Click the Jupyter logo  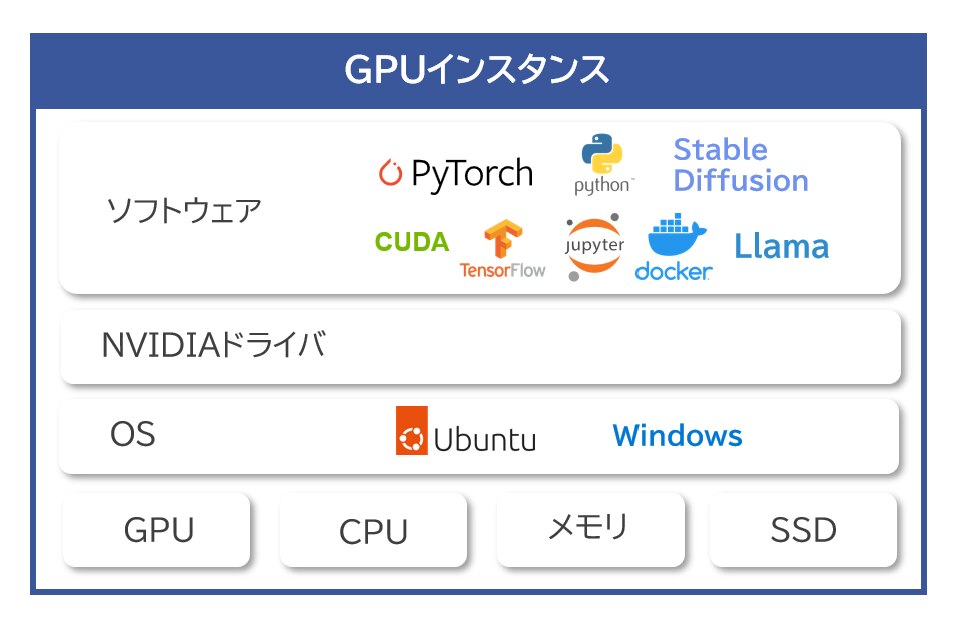click(593, 247)
